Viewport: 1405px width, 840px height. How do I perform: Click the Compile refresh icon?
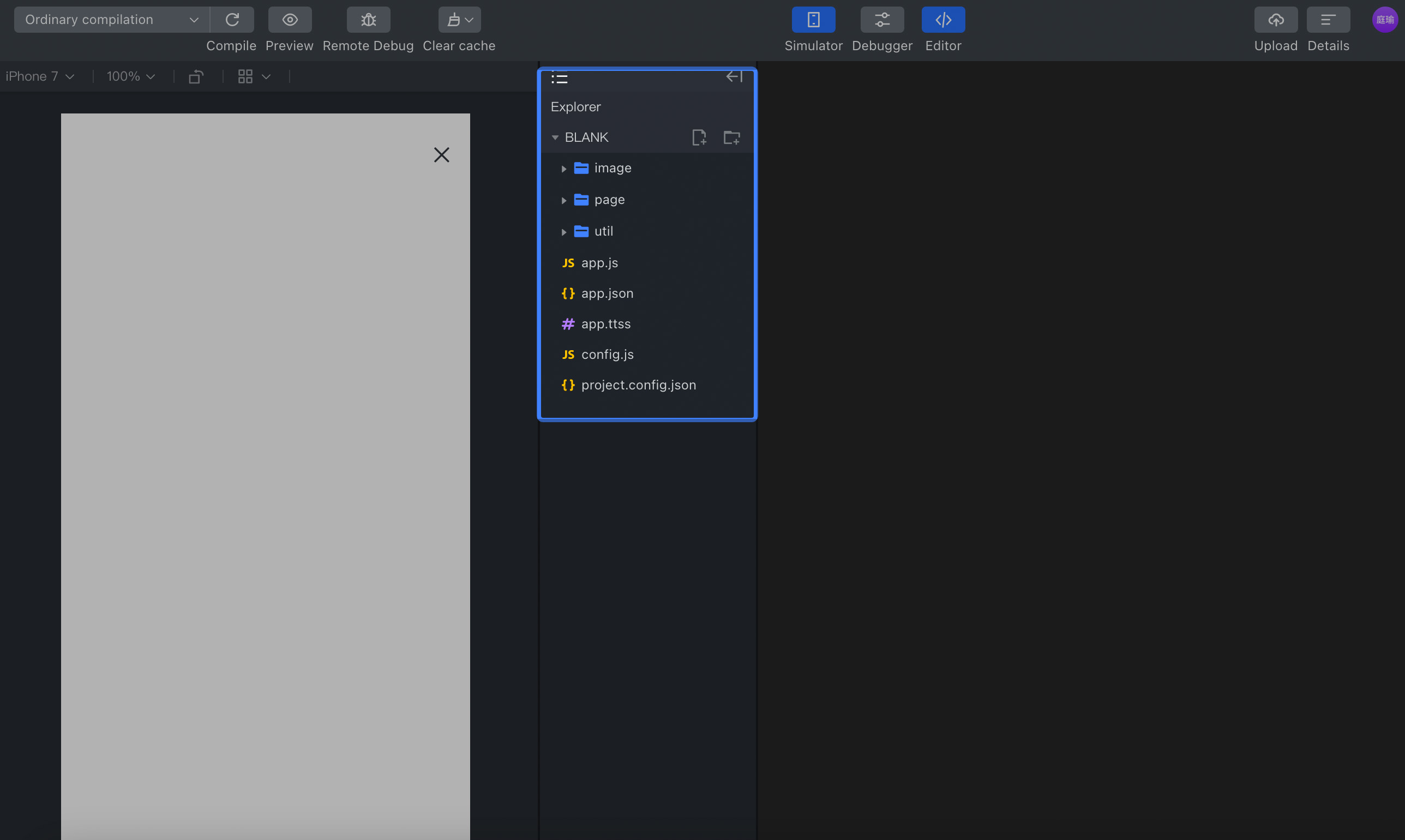pos(232,20)
